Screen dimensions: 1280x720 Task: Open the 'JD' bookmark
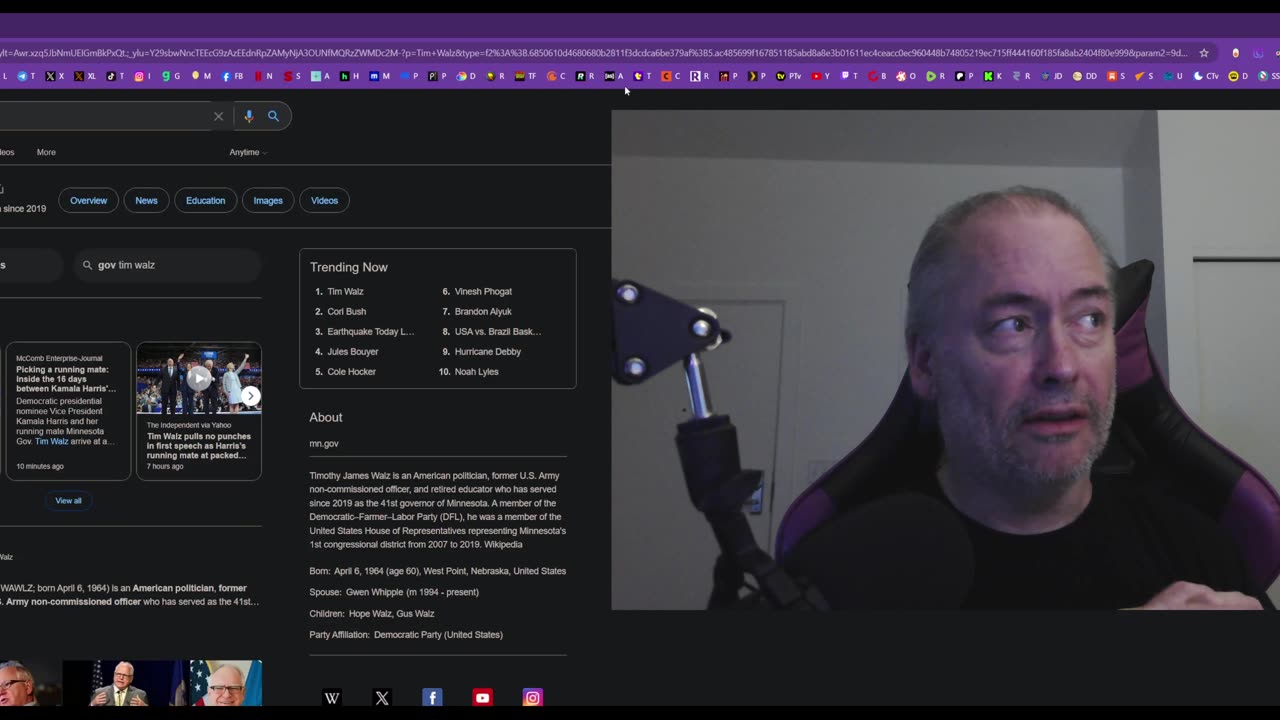pyautogui.click(x=1052, y=76)
